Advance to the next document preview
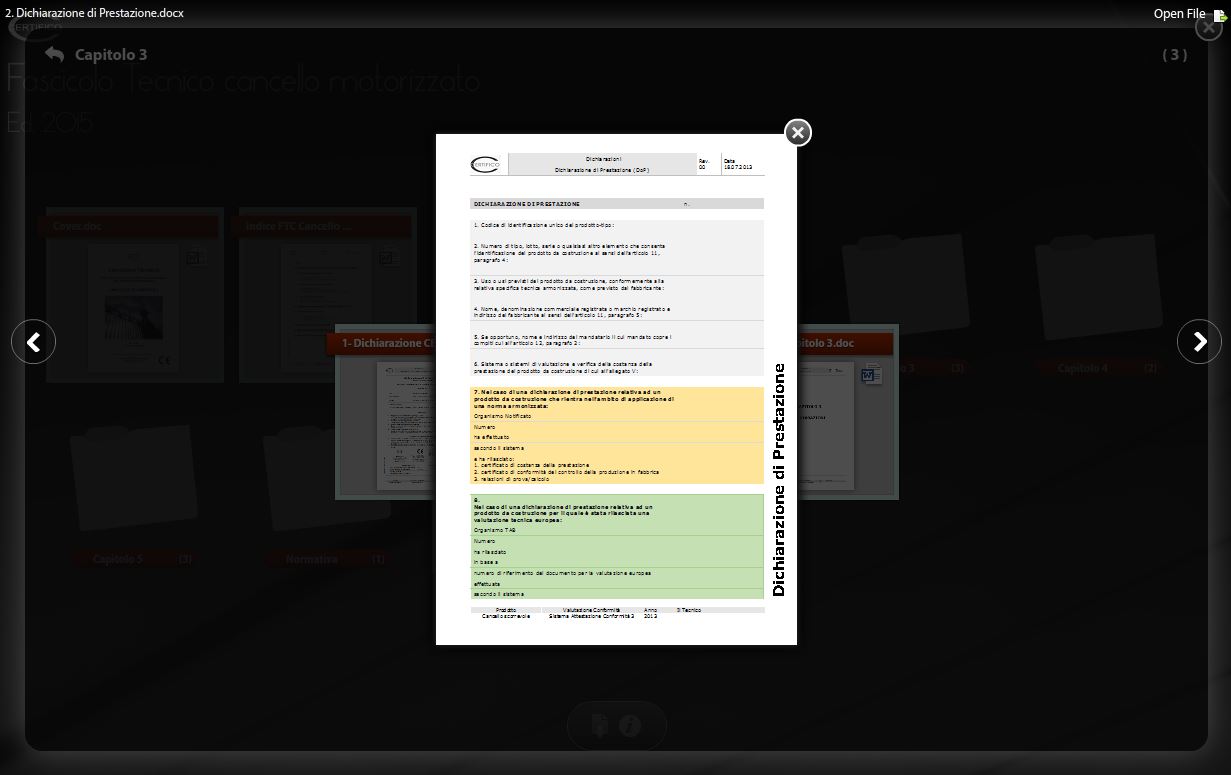 point(1199,342)
